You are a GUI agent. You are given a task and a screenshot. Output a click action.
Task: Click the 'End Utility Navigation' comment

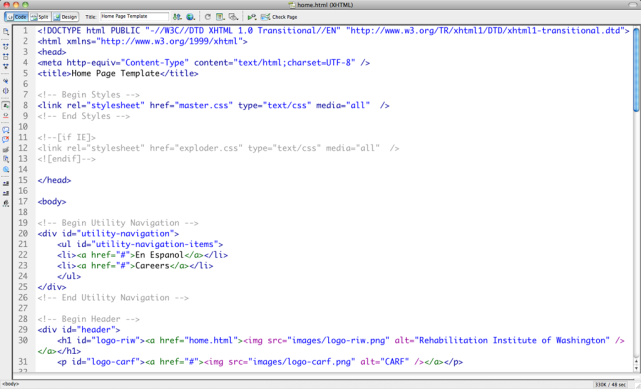click(113, 297)
